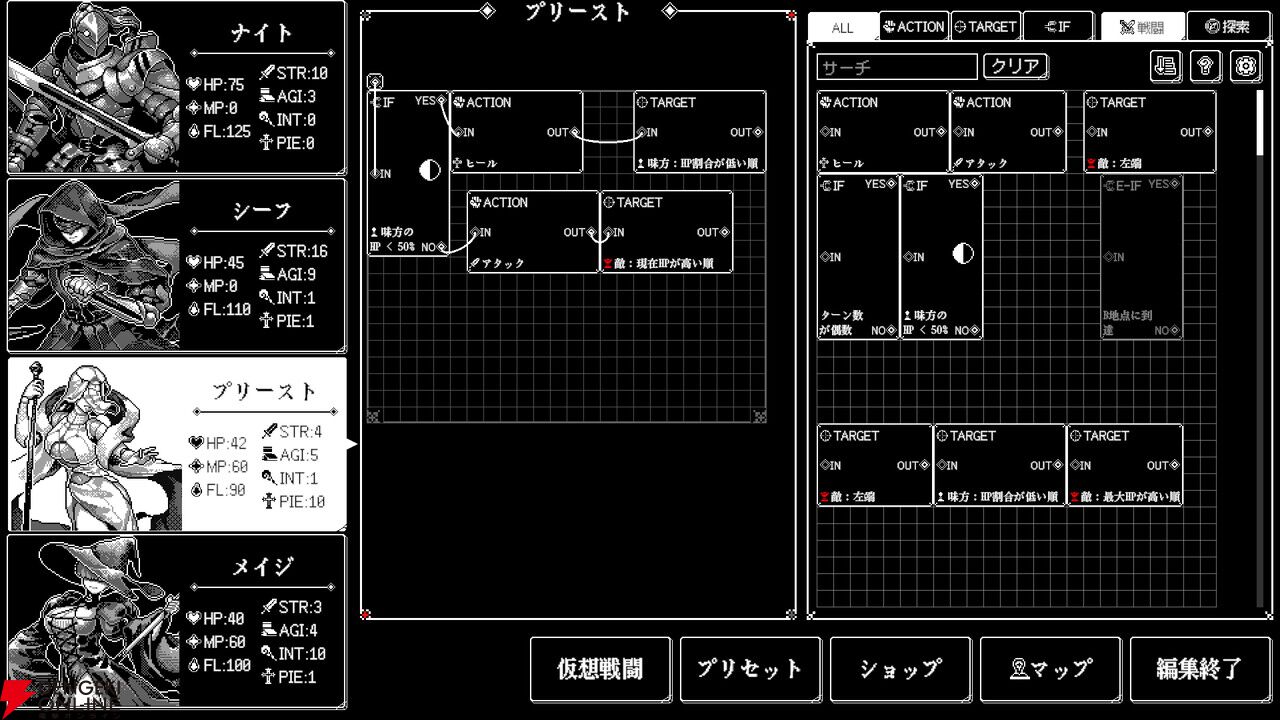Click the ヒール label in editor ACTION node

[481, 163]
